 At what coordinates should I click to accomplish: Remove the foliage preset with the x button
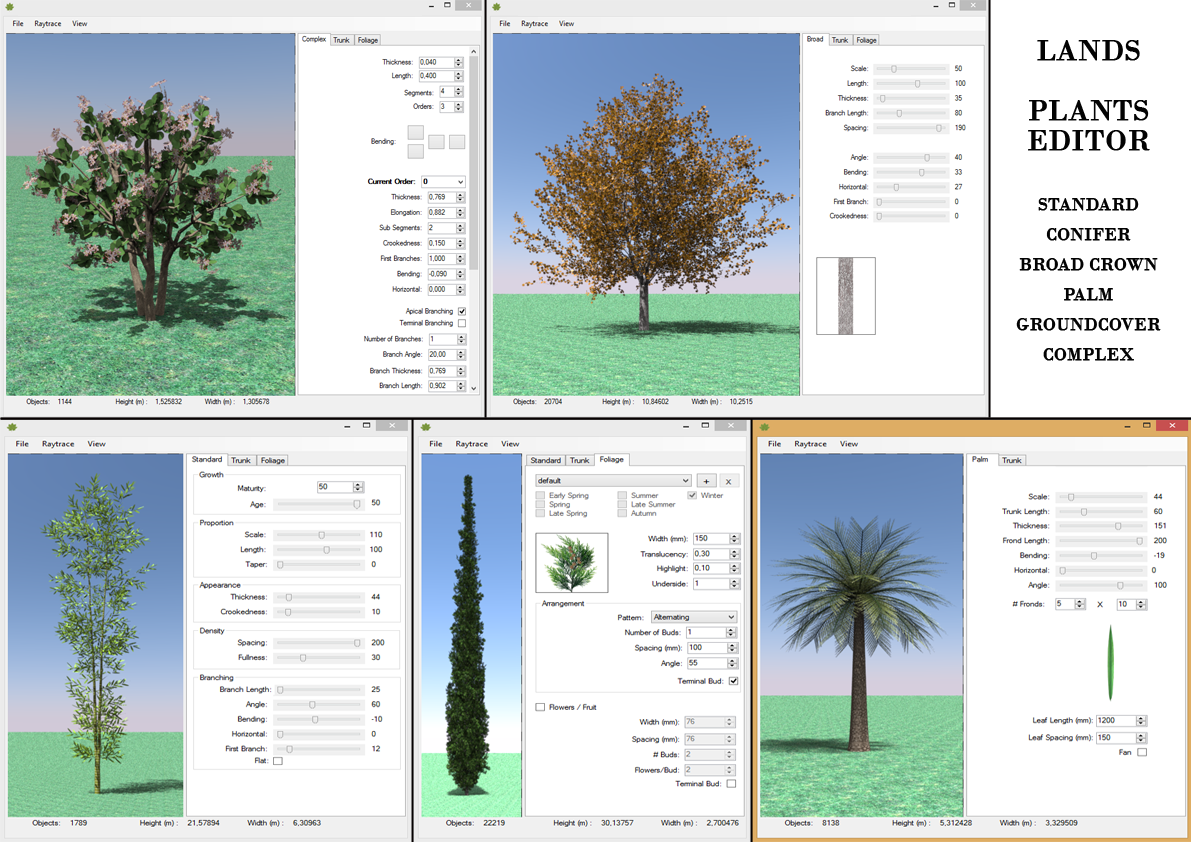point(728,481)
